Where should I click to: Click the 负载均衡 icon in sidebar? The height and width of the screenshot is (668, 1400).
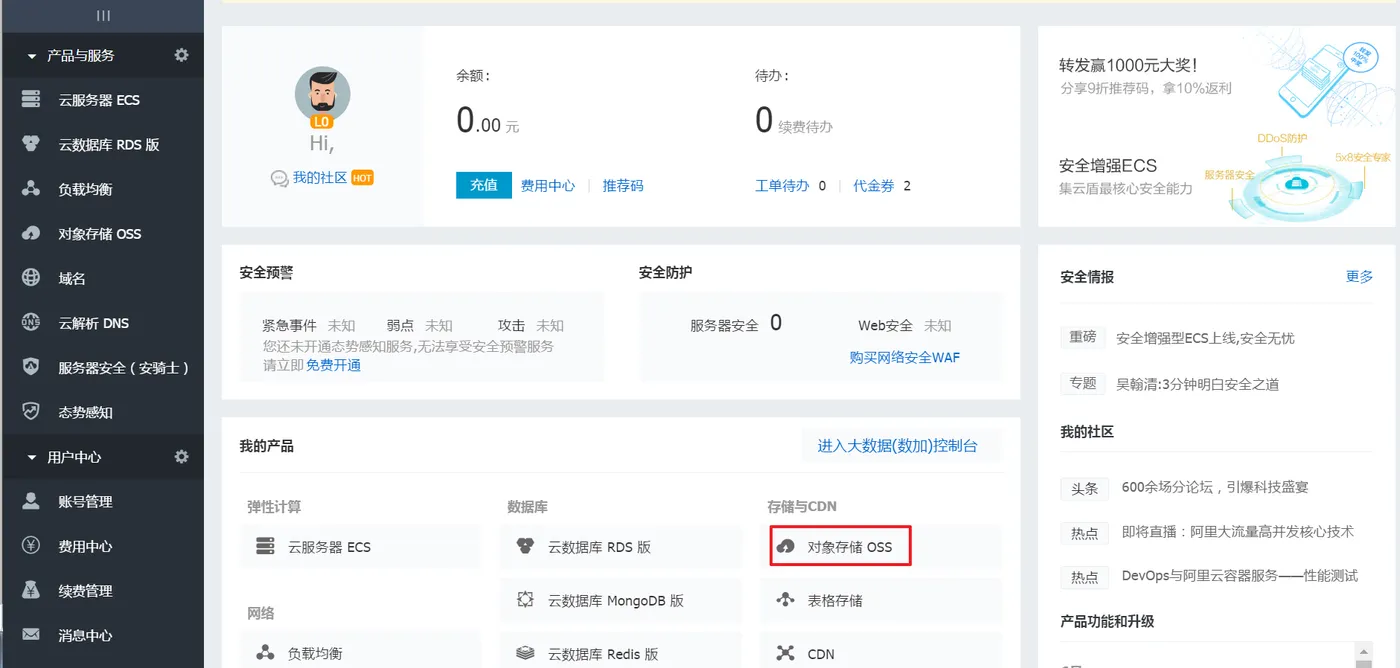point(31,189)
